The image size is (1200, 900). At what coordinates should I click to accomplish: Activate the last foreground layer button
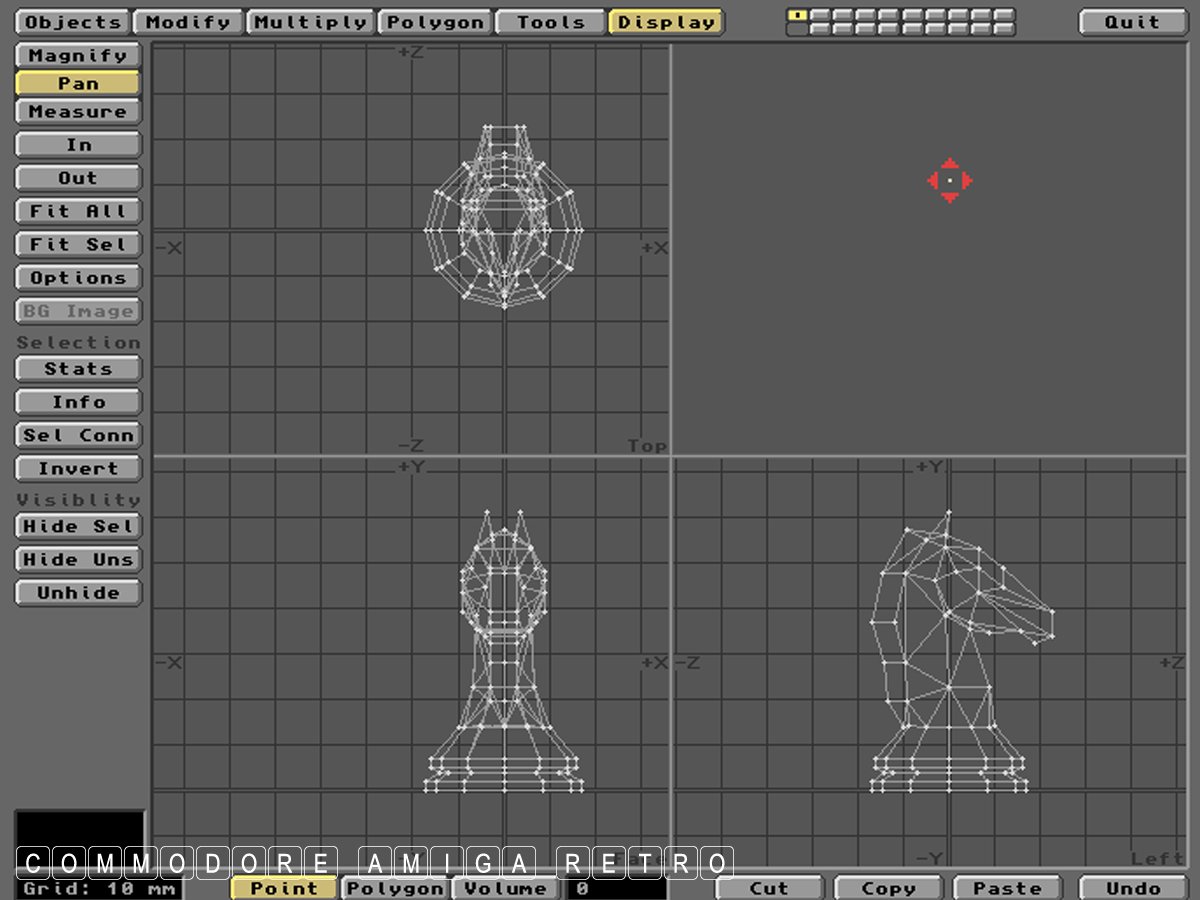click(1004, 15)
